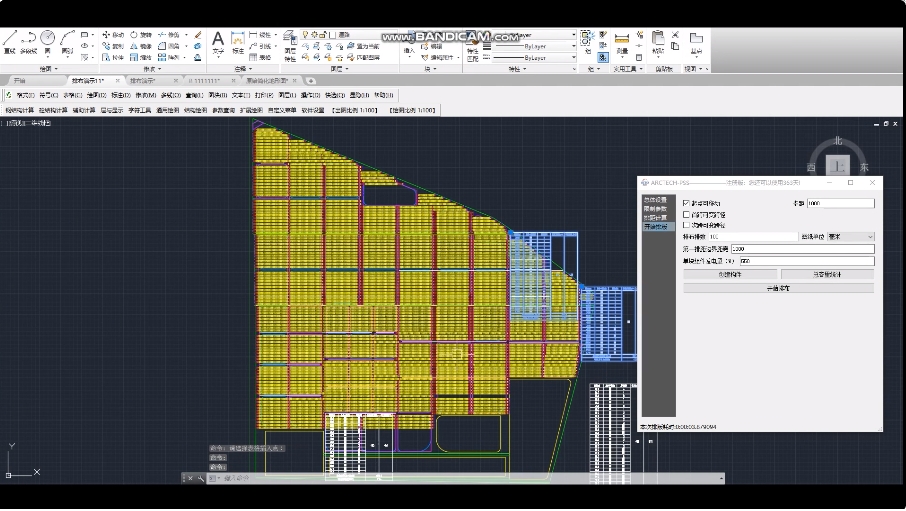Click the large Text (文字) tool

[x=218, y=41]
